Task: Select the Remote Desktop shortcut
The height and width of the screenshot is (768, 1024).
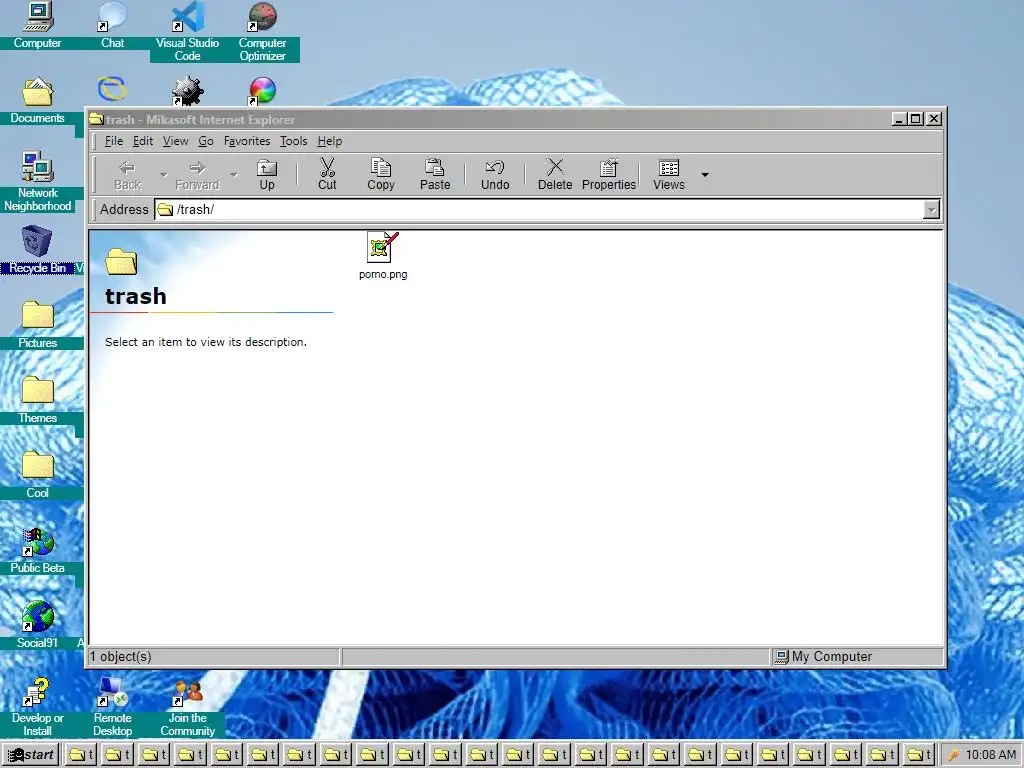Action: (112, 707)
